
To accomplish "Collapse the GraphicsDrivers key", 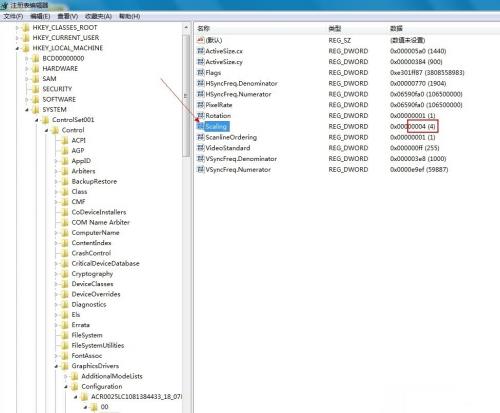I will tap(56, 366).
